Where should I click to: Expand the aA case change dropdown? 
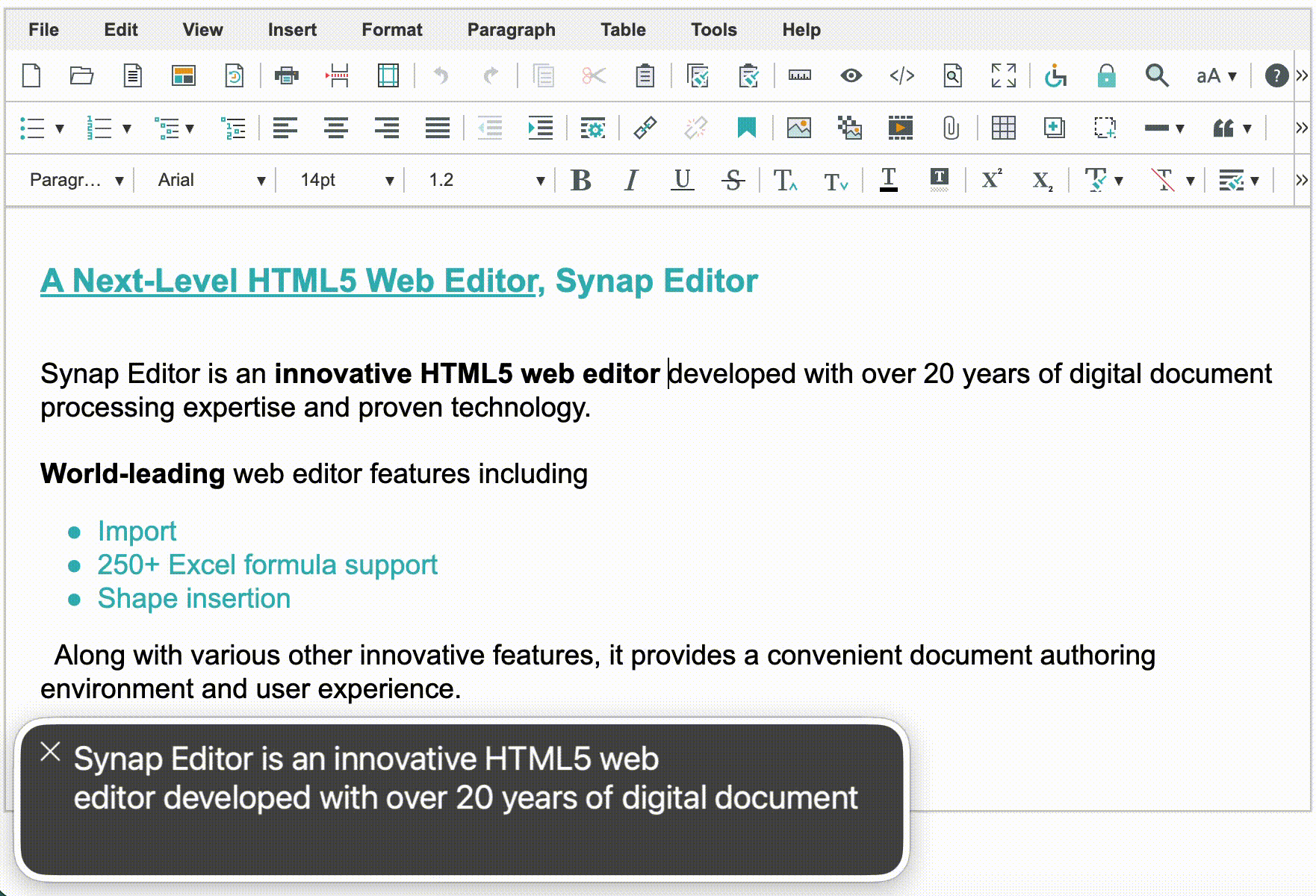[x=1232, y=76]
